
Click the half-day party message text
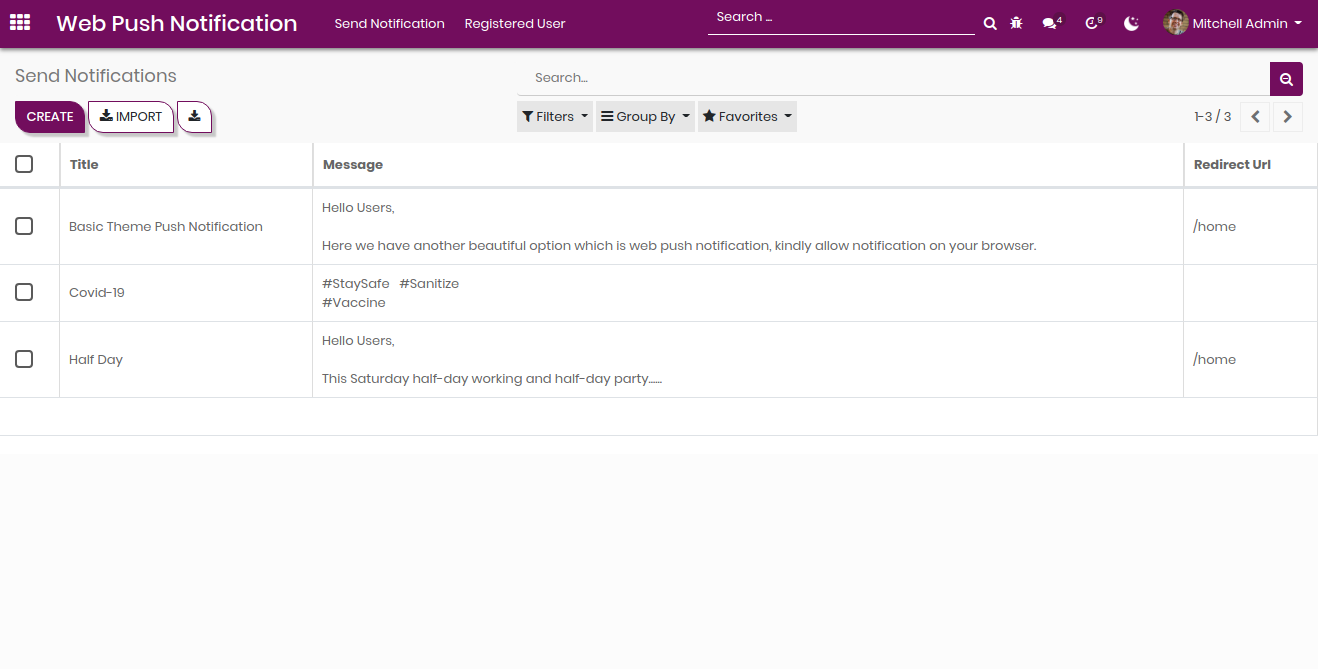492,379
